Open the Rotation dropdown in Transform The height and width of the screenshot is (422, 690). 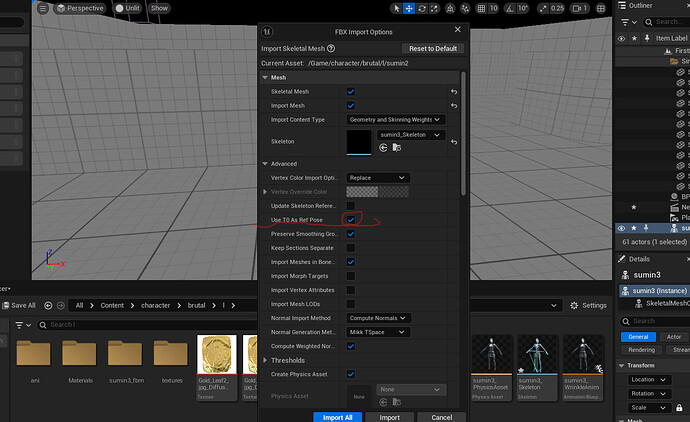[x=649, y=394]
